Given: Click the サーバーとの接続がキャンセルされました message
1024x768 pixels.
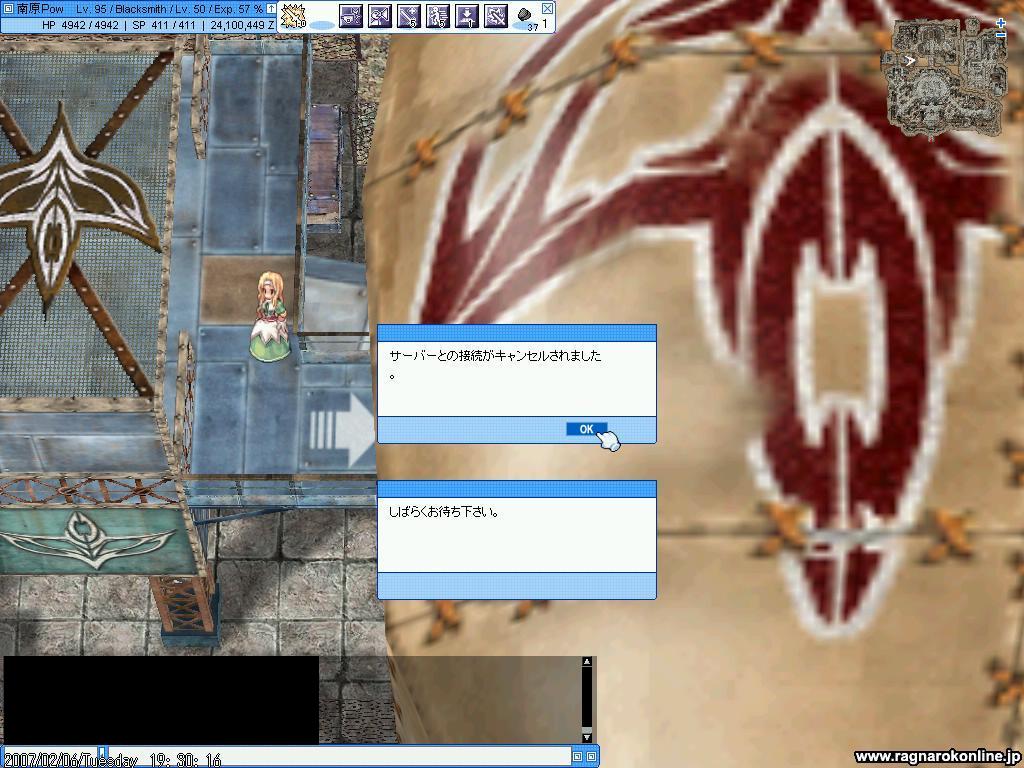Looking at the screenshot, I should (x=495, y=356).
